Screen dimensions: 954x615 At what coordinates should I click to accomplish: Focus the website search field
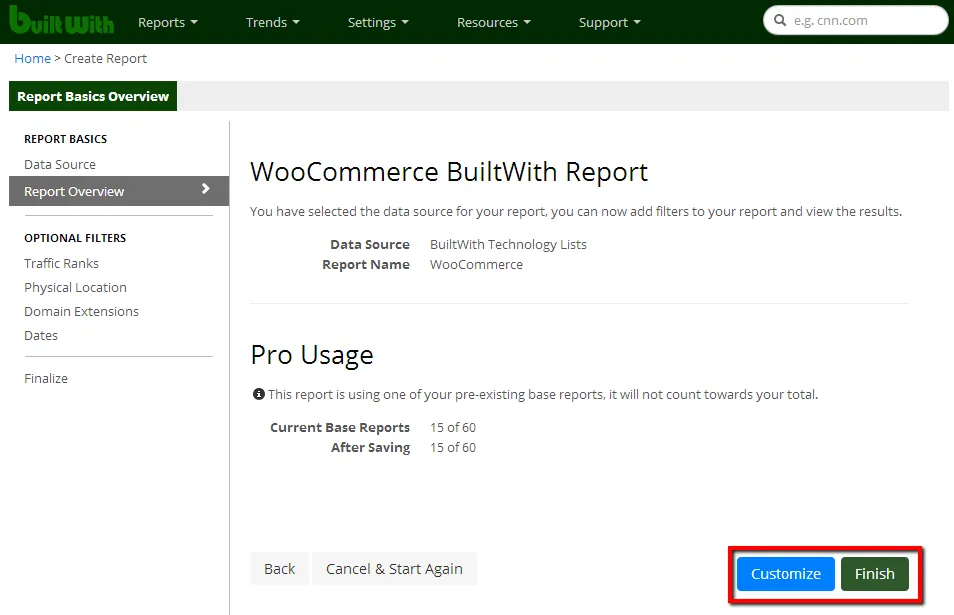tap(865, 21)
